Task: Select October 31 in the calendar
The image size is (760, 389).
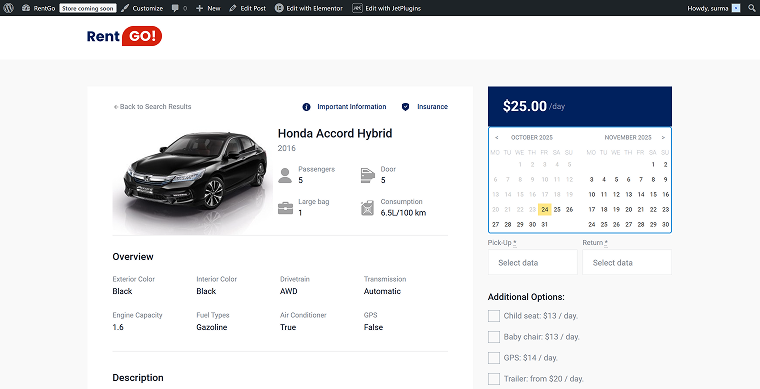Action: 545,224
